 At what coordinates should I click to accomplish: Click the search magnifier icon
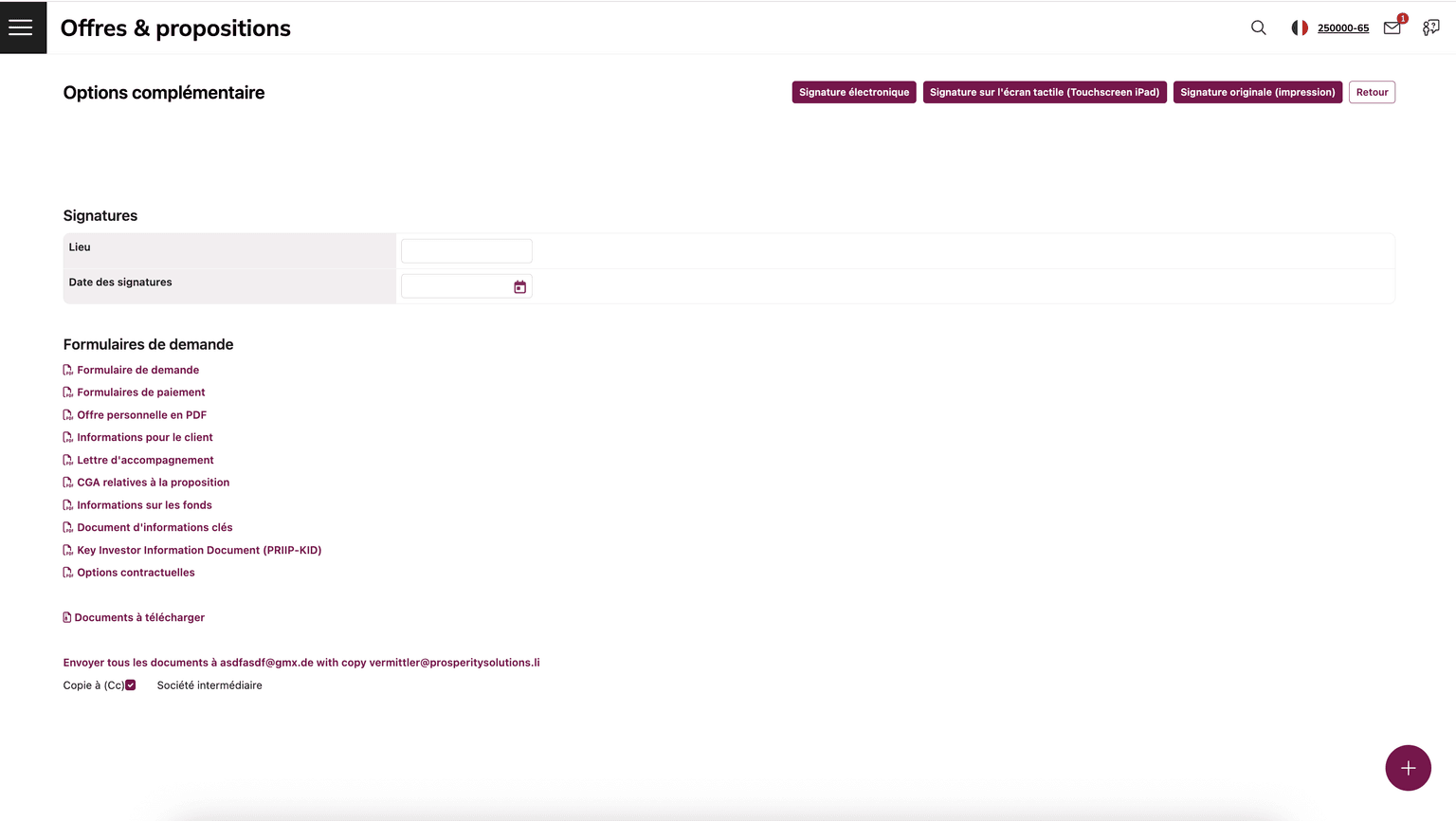point(1258,27)
